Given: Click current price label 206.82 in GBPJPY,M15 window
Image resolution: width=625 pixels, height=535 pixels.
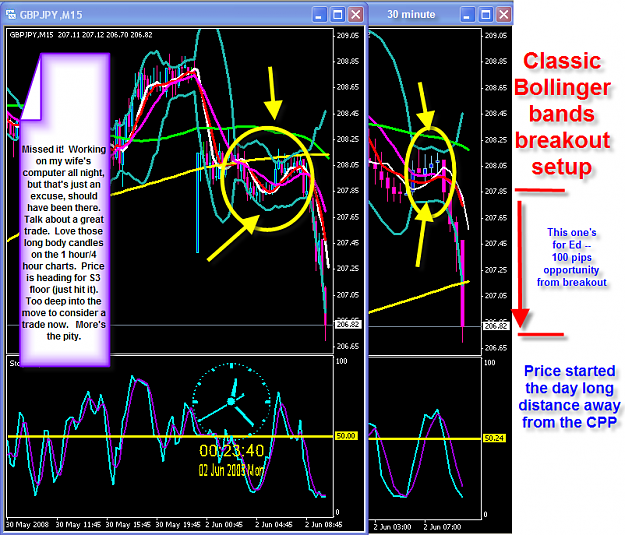Looking at the screenshot, I should pyautogui.click(x=348, y=325).
